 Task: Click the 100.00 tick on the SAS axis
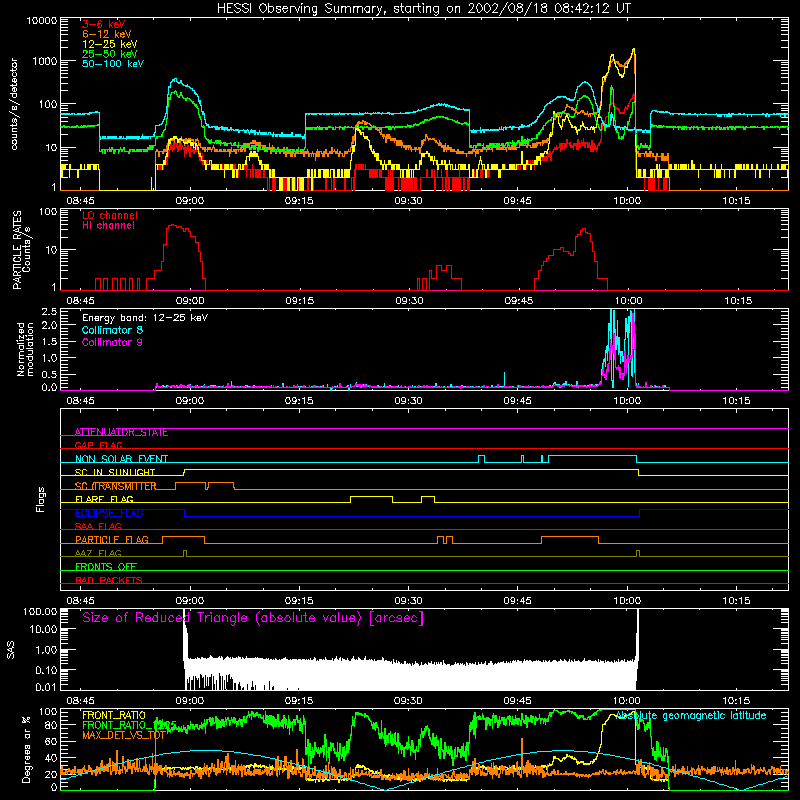[40, 611]
